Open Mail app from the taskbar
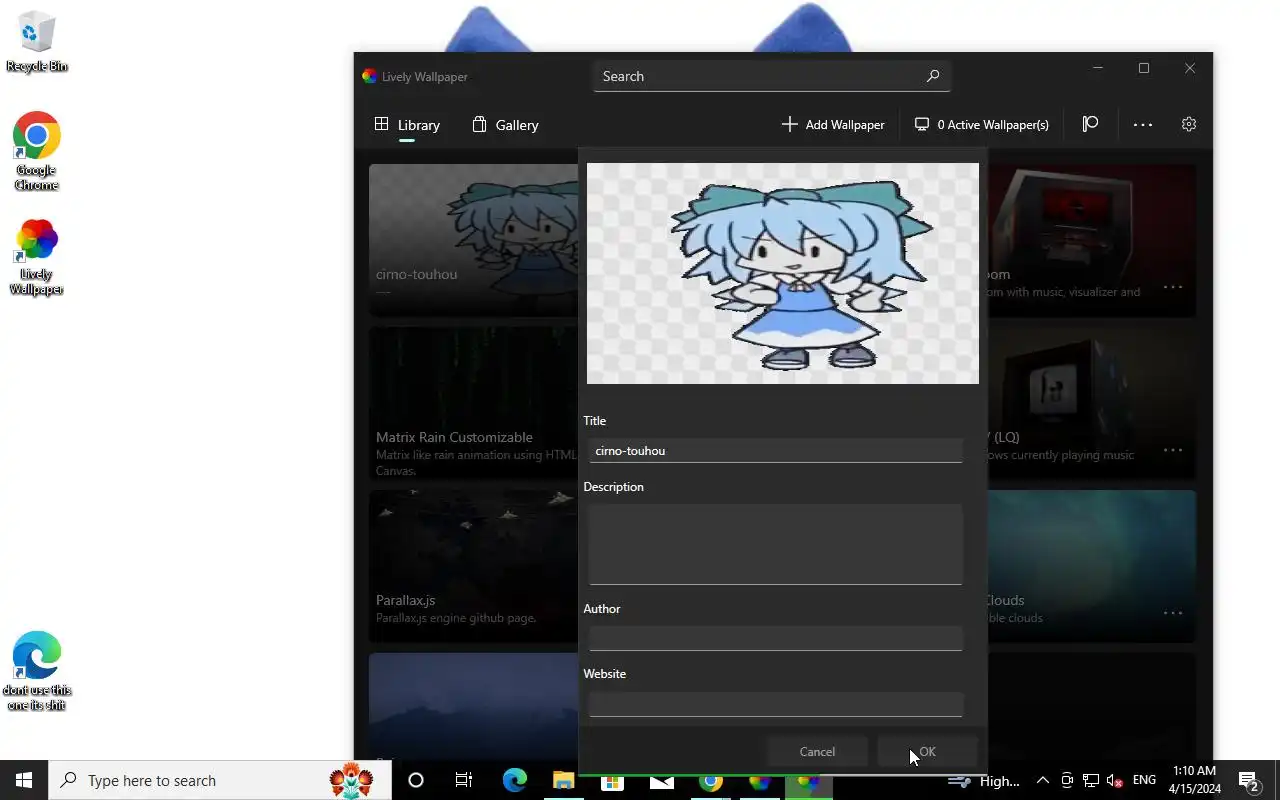Screen dimensions: 1280x800 [x=661, y=780]
